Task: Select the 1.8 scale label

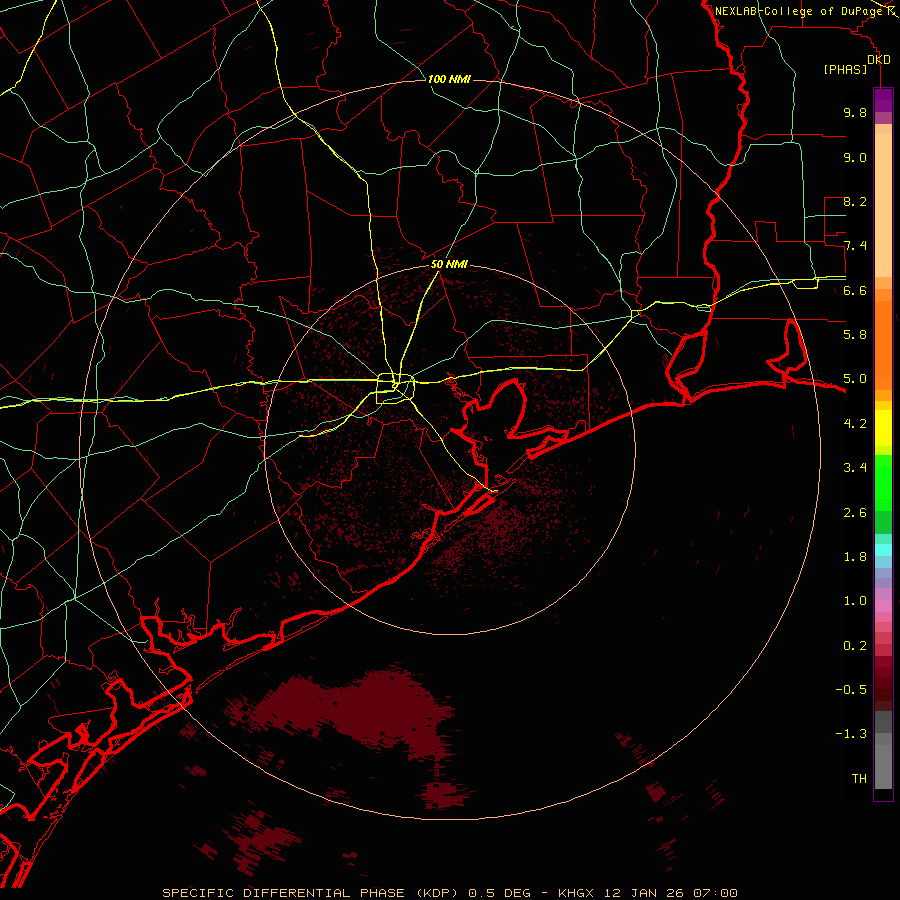Action: click(x=855, y=557)
